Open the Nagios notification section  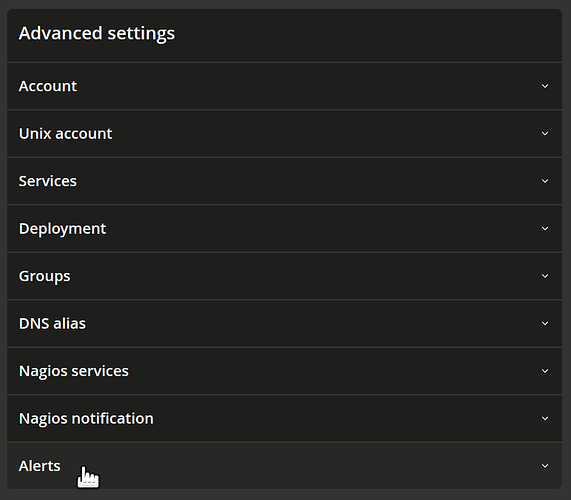click(284, 418)
